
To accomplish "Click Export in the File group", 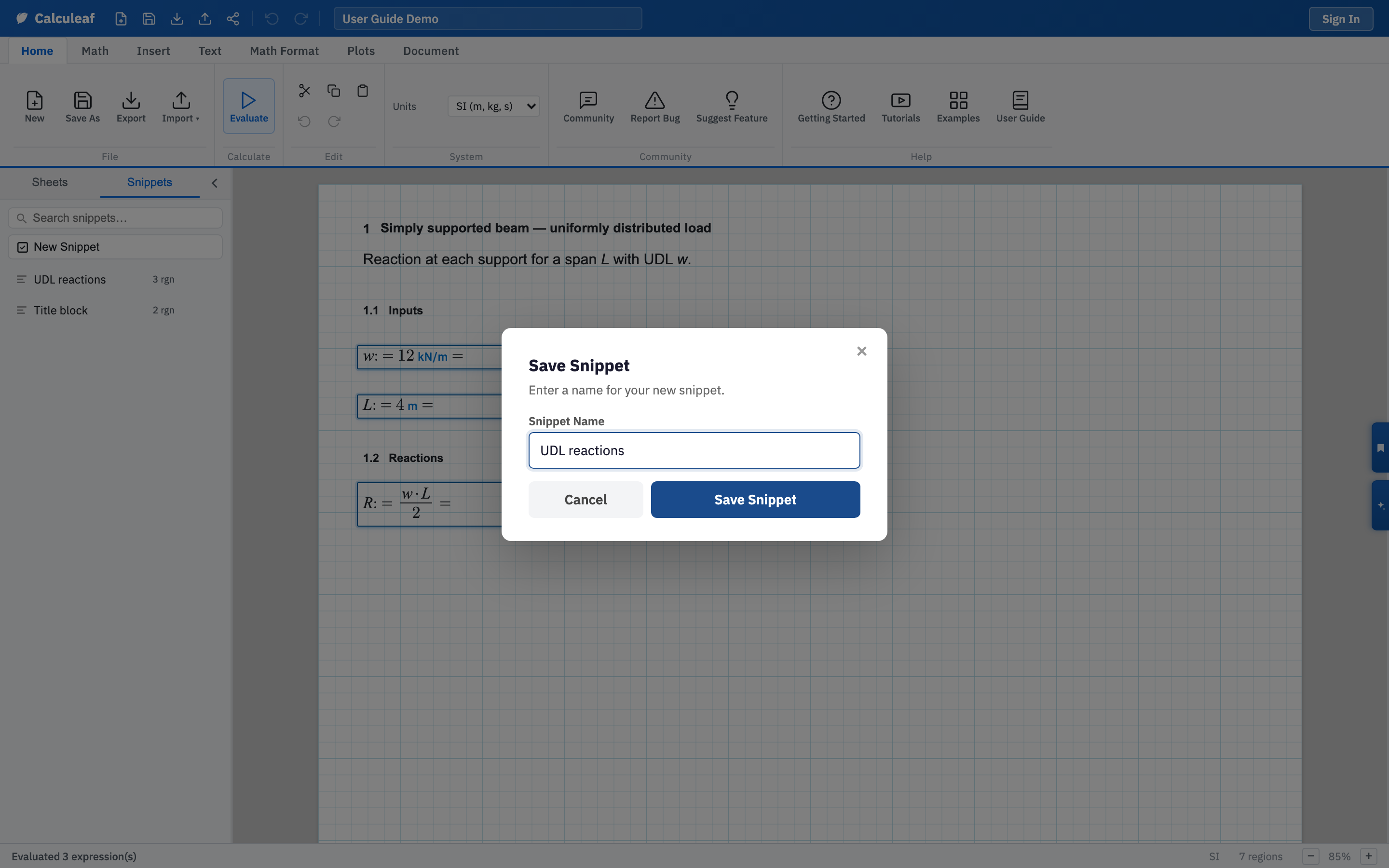I will pyautogui.click(x=131, y=106).
